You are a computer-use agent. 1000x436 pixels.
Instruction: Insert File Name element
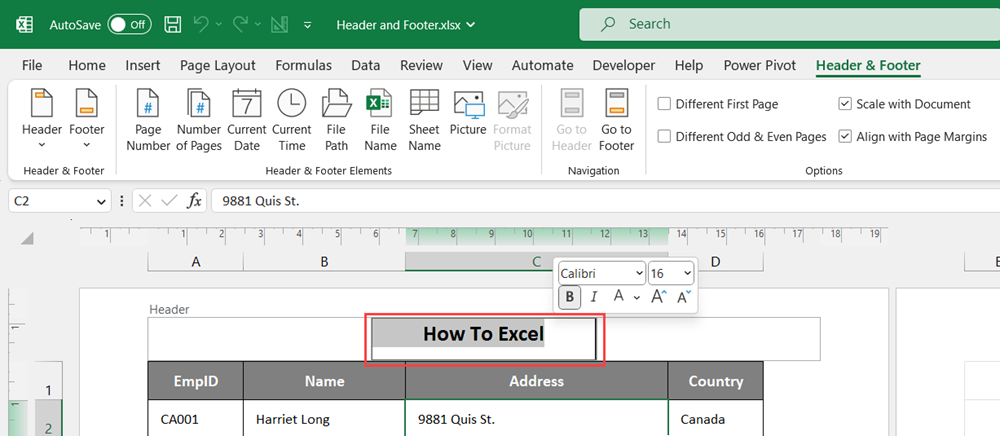pyautogui.click(x=379, y=121)
